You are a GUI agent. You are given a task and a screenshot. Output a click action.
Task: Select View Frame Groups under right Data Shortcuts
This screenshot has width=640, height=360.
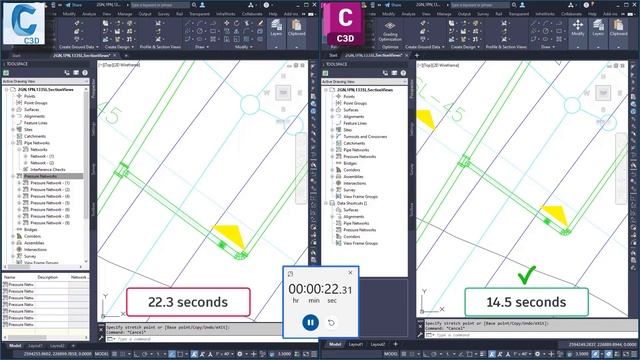[360, 243]
